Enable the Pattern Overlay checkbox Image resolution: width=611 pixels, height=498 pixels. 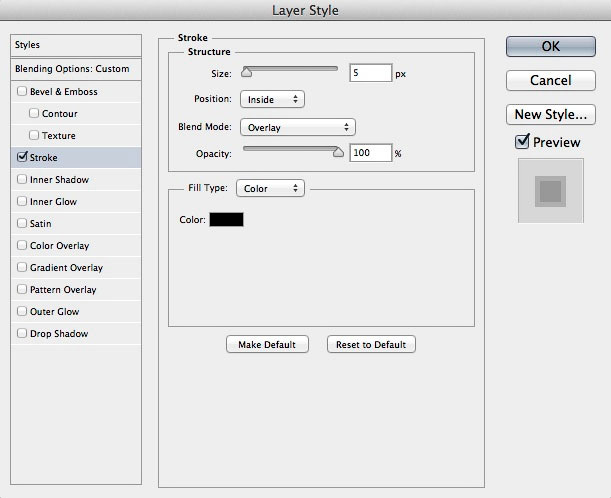tap(22, 289)
